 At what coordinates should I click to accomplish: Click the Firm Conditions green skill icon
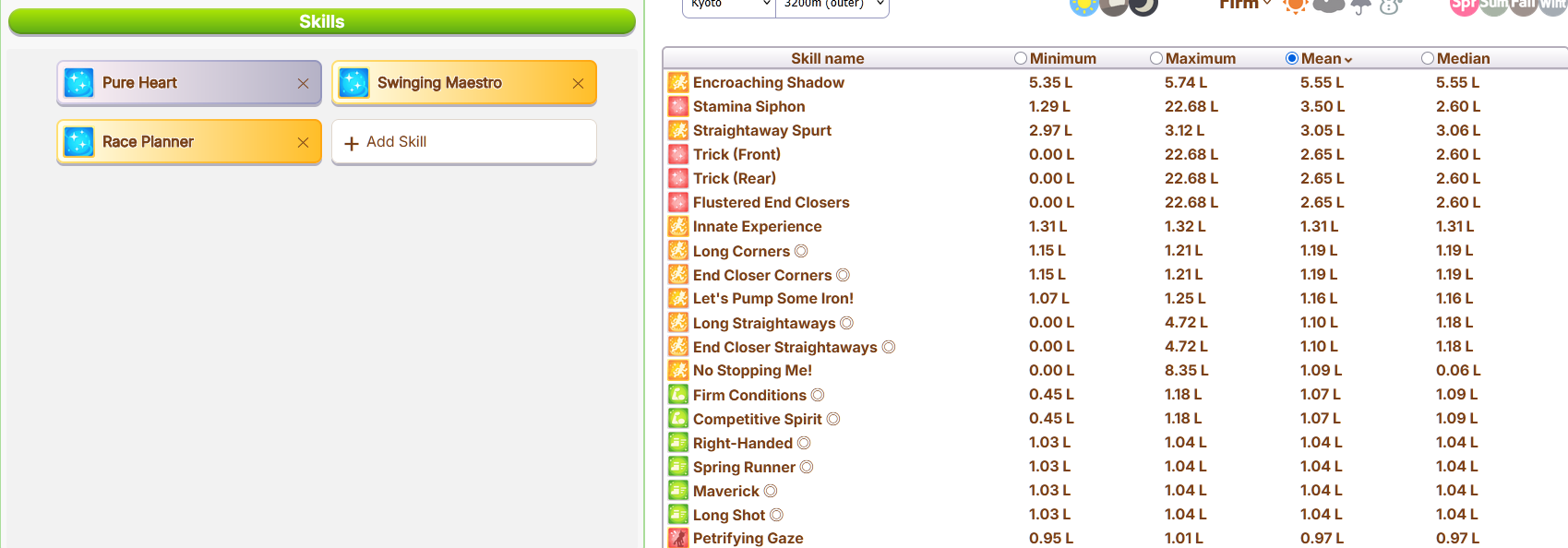678,394
